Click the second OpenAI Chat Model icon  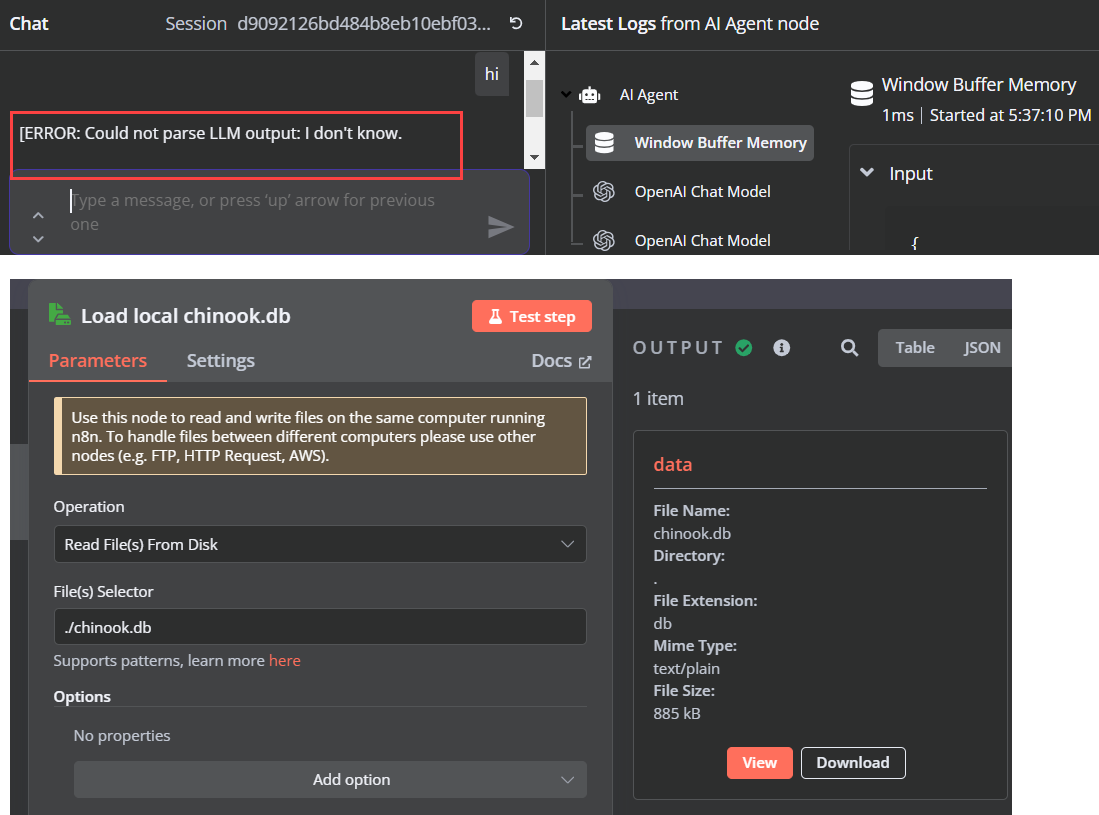click(x=603, y=240)
